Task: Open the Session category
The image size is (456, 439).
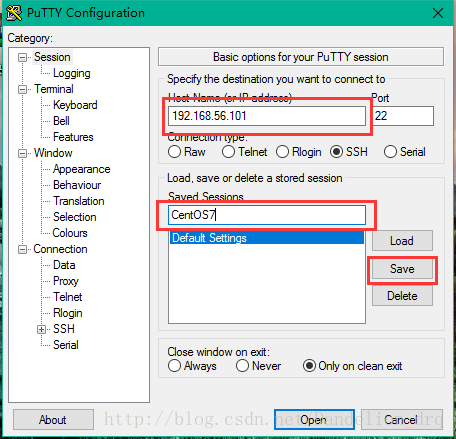Action: pyautogui.click(x=52, y=57)
